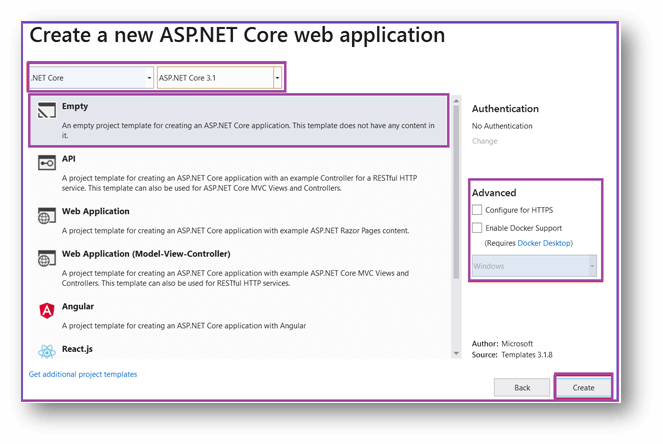Click the Angular logo icon

47,311
